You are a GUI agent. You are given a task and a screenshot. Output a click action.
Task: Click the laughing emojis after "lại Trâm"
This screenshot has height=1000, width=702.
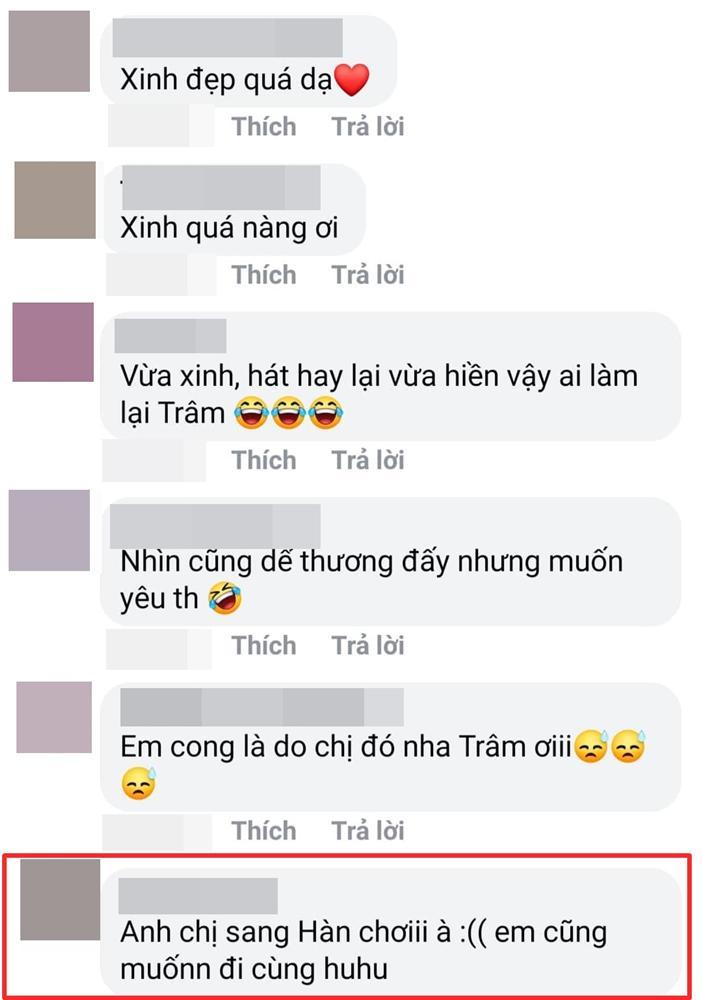point(289,413)
